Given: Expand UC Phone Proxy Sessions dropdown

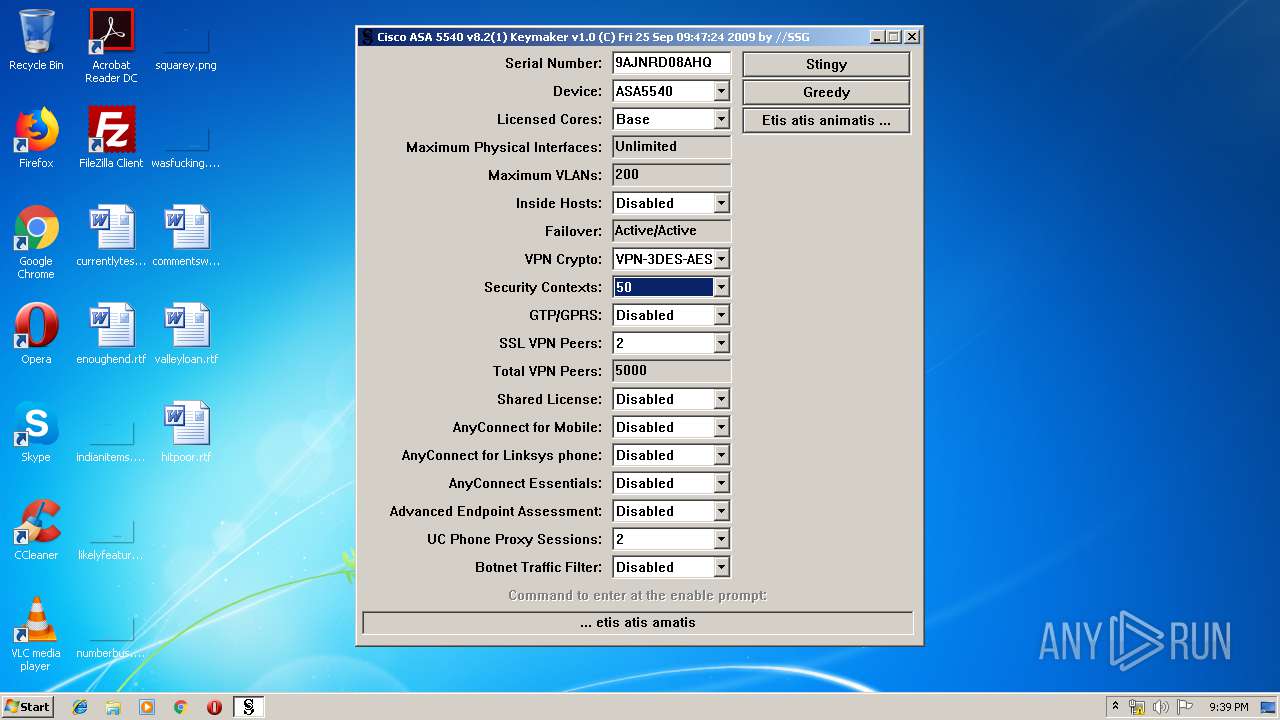Looking at the screenshot, I should [x=722, y=539].
